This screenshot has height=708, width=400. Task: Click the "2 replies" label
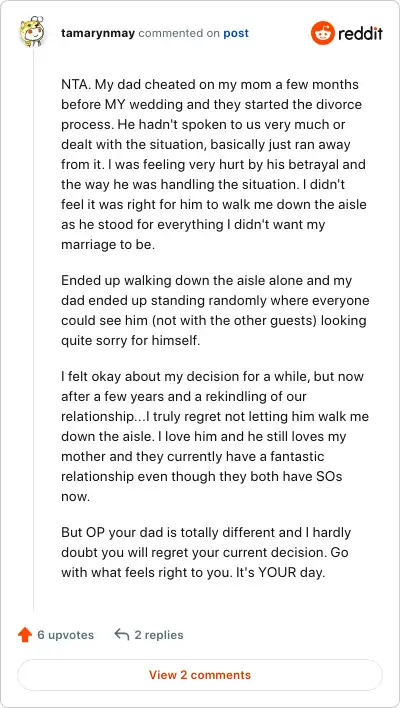(159, 635)
